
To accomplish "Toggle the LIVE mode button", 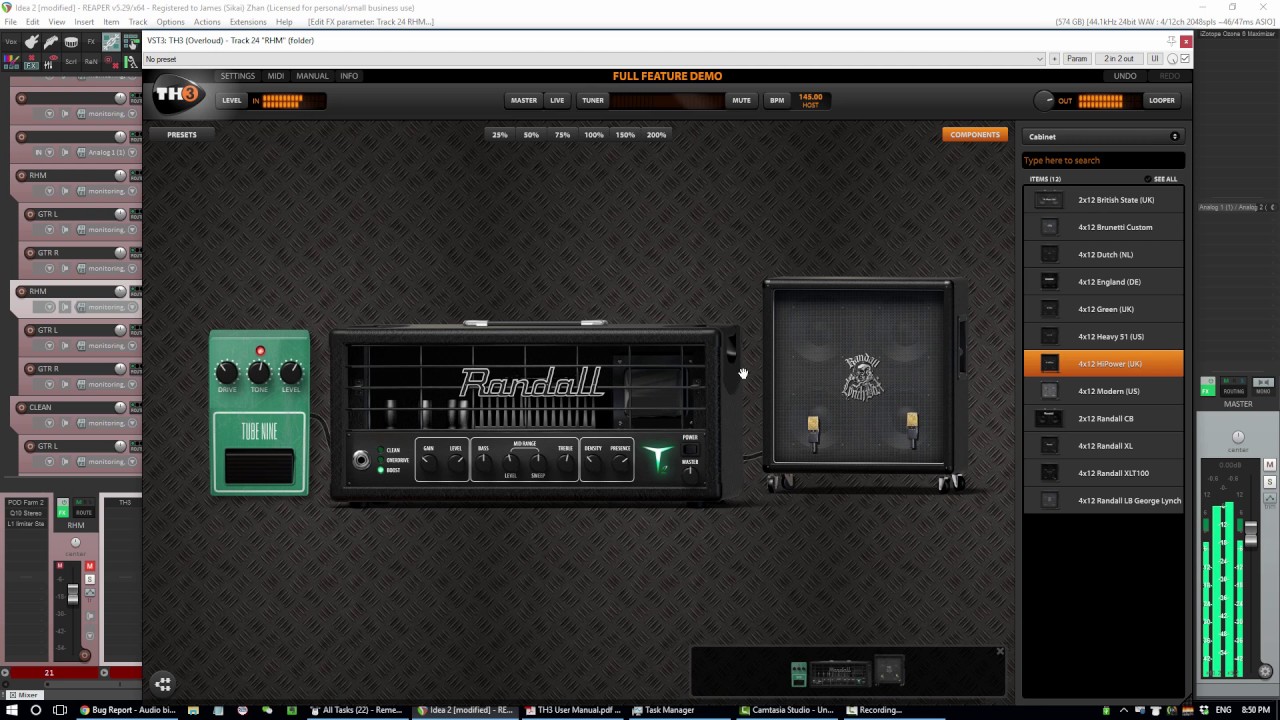I will (557, 100).
